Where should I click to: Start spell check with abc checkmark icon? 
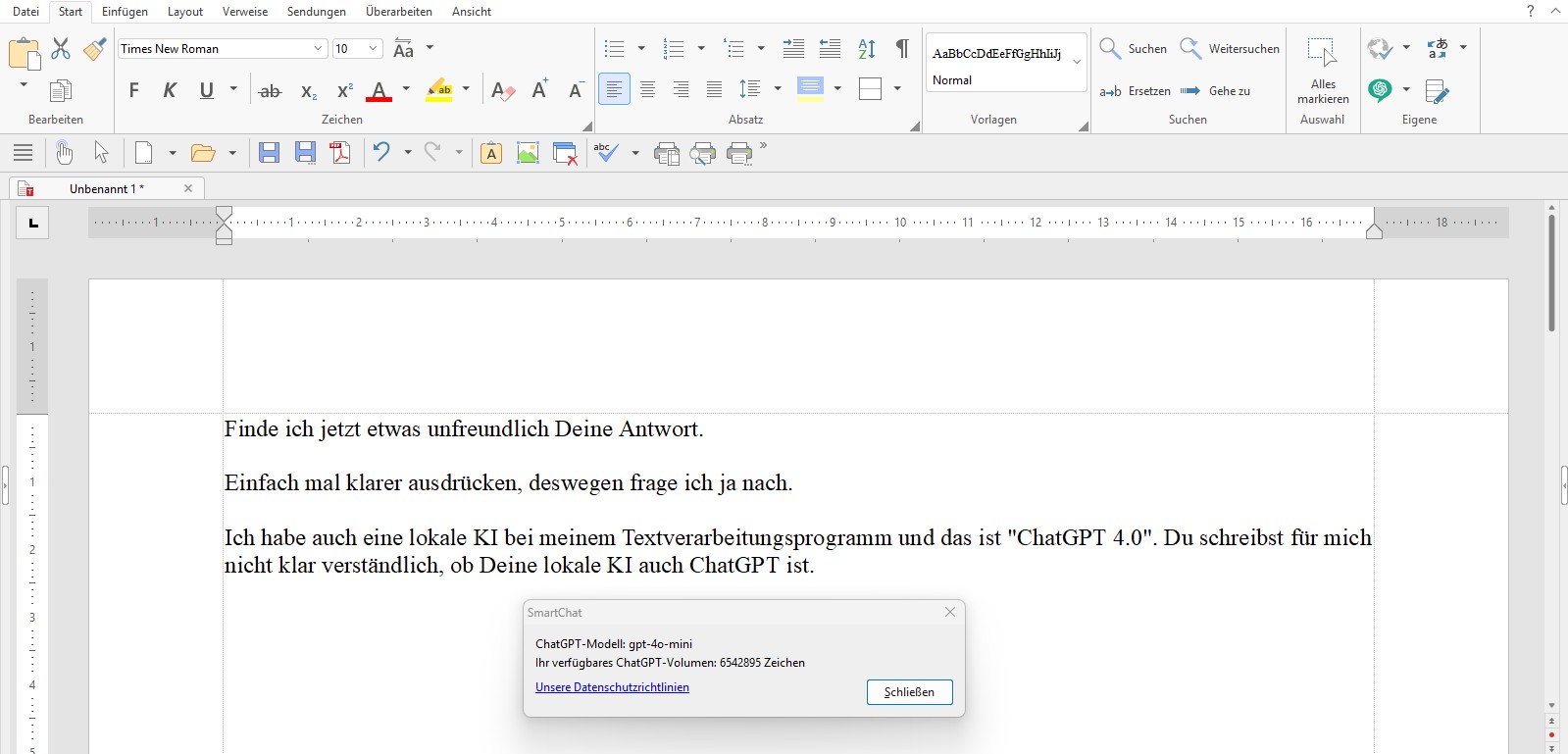[x=606, y=153]
